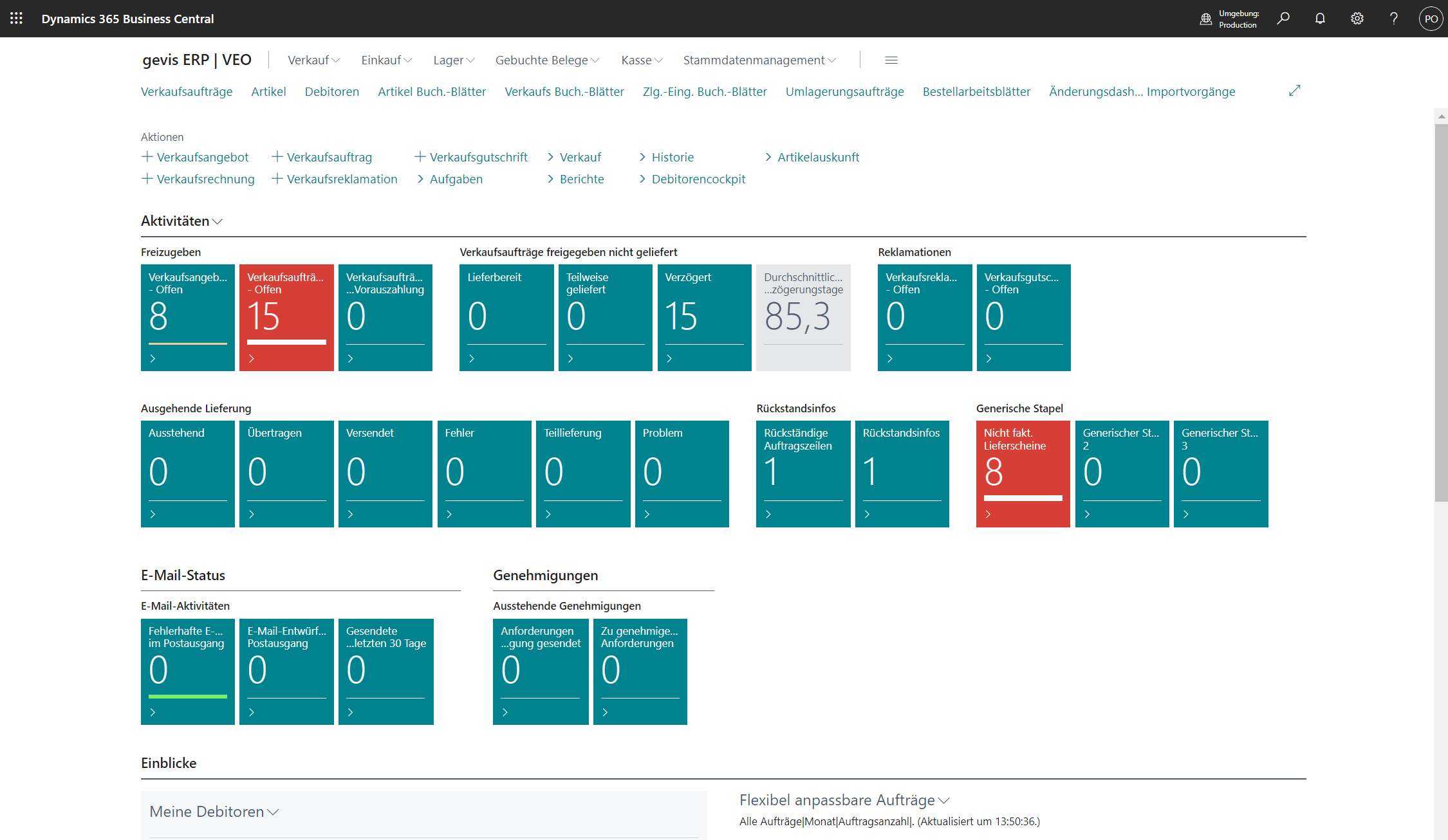
Task: Expand the Verkauf menu dropdown
Action: coord(314,60)
